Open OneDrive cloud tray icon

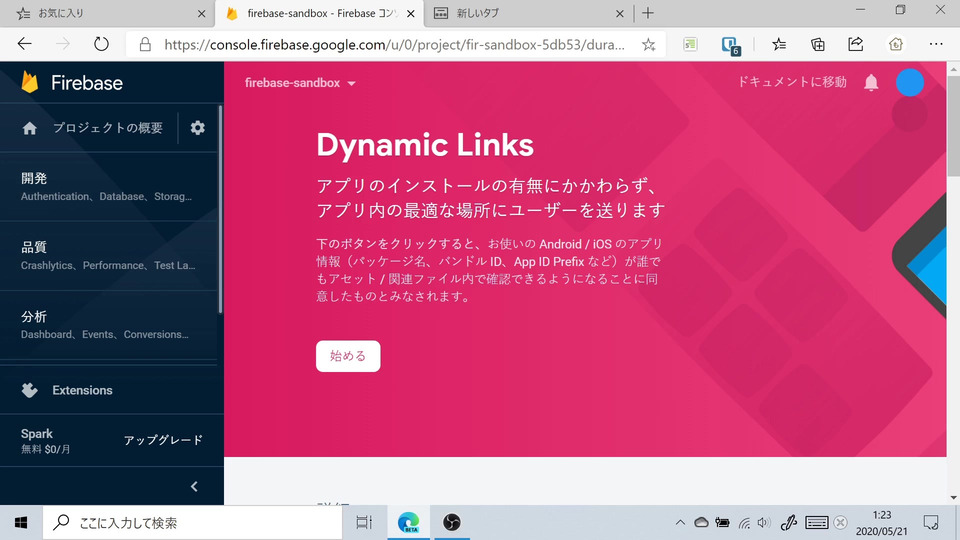[701, 522]
